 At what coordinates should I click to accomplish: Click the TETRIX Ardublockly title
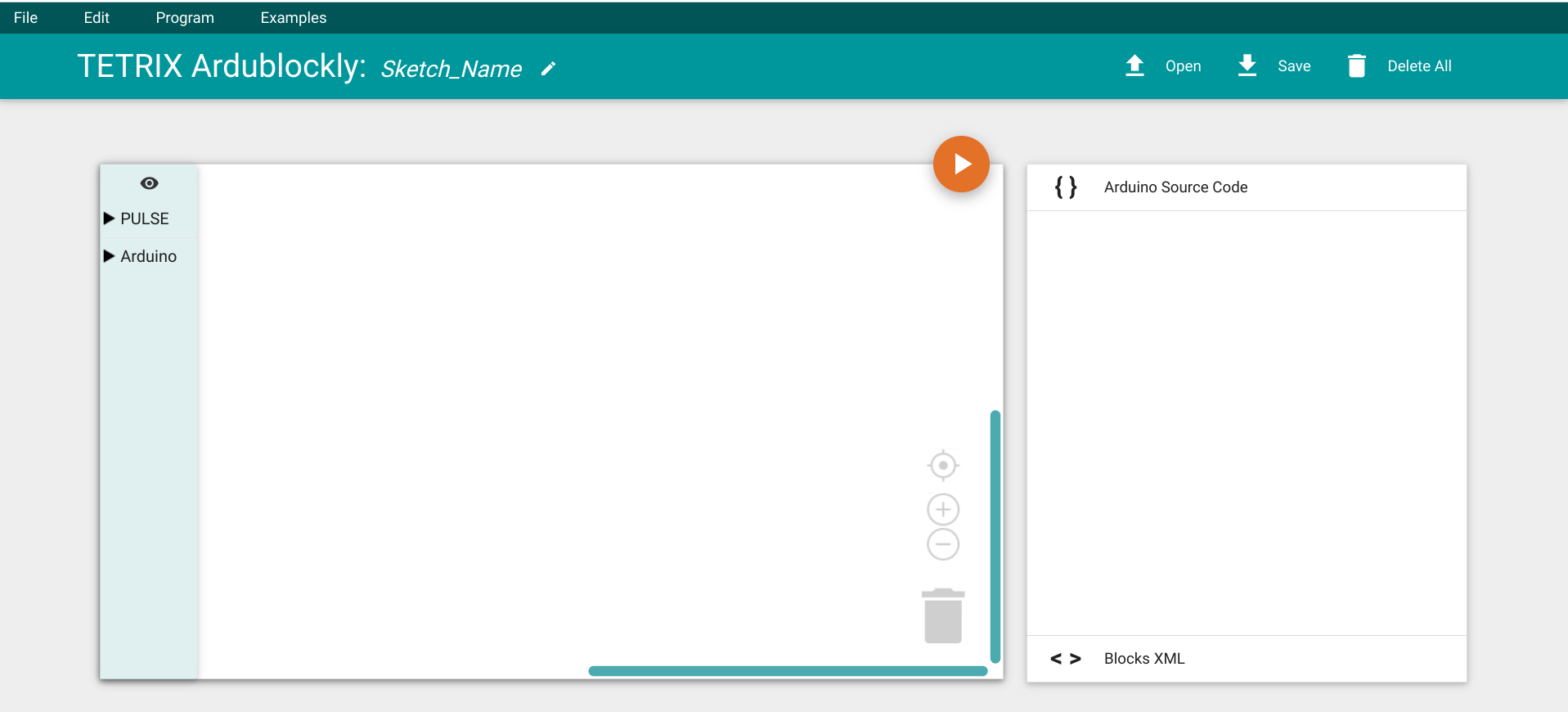(222, 66)
